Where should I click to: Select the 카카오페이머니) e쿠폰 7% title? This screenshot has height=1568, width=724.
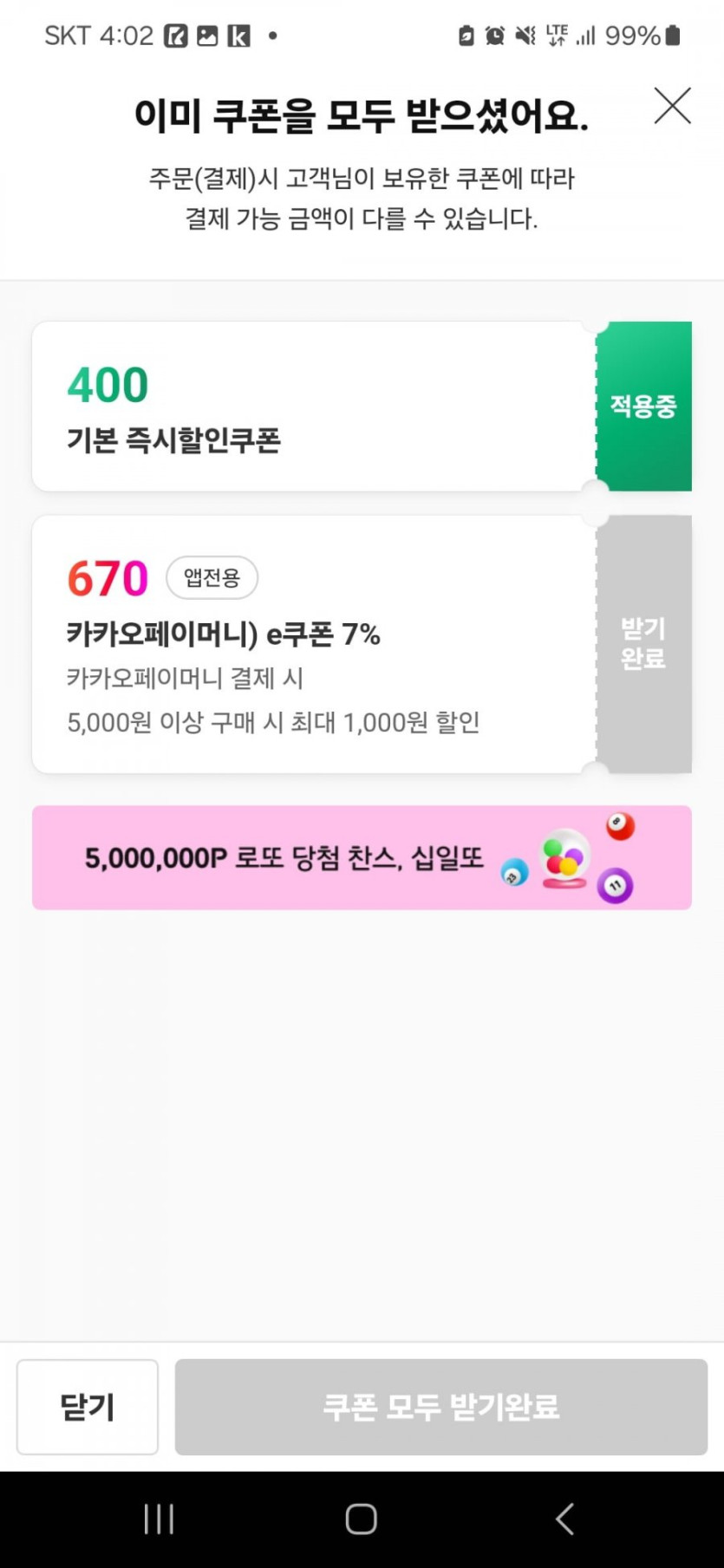224,634
